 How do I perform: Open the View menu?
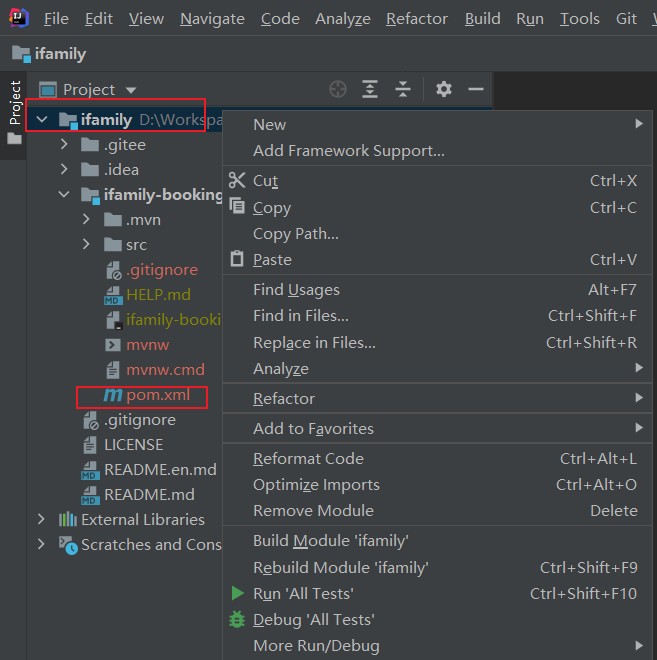pyautogui.click(x=146, y=19)
